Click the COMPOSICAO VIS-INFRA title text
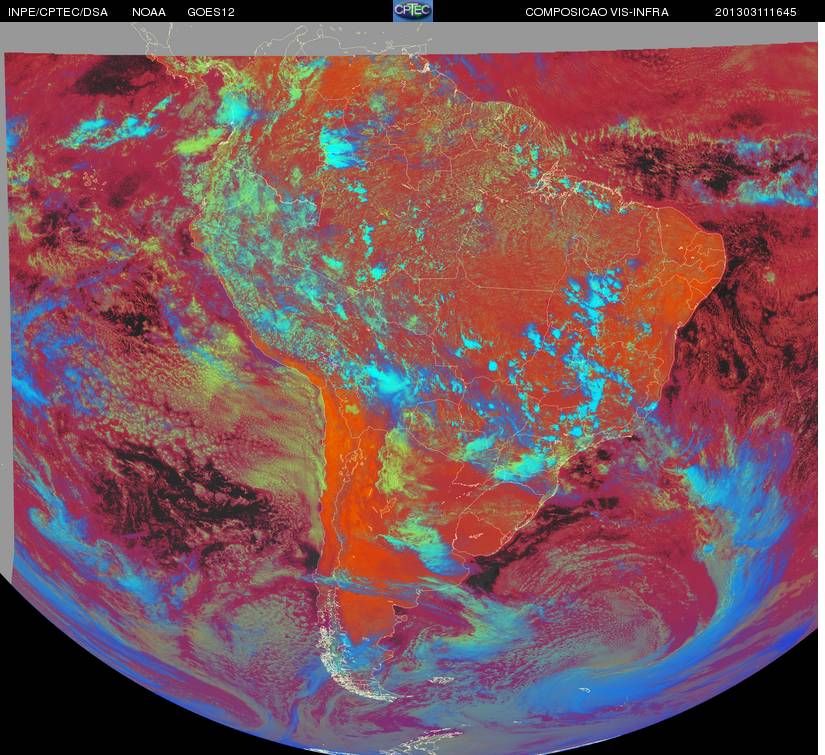This screenshot has width=825, height=755. [x=597, y=12]
